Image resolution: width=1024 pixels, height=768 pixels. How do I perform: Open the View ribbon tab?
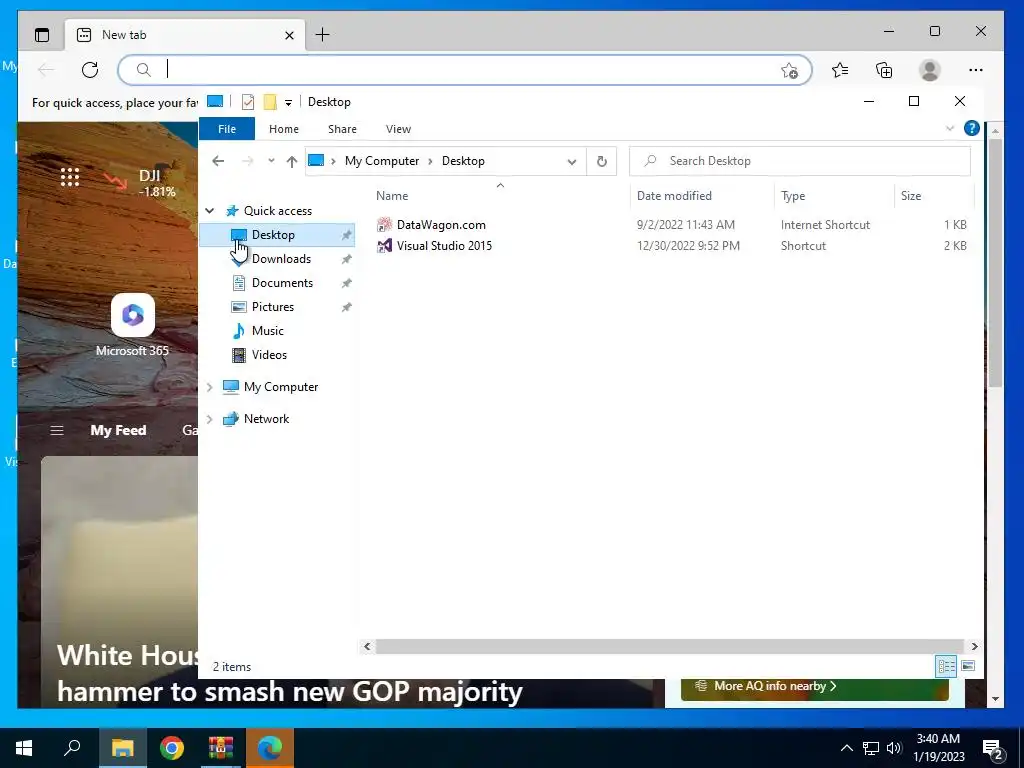pyautogui.click(x=398, y=129)
